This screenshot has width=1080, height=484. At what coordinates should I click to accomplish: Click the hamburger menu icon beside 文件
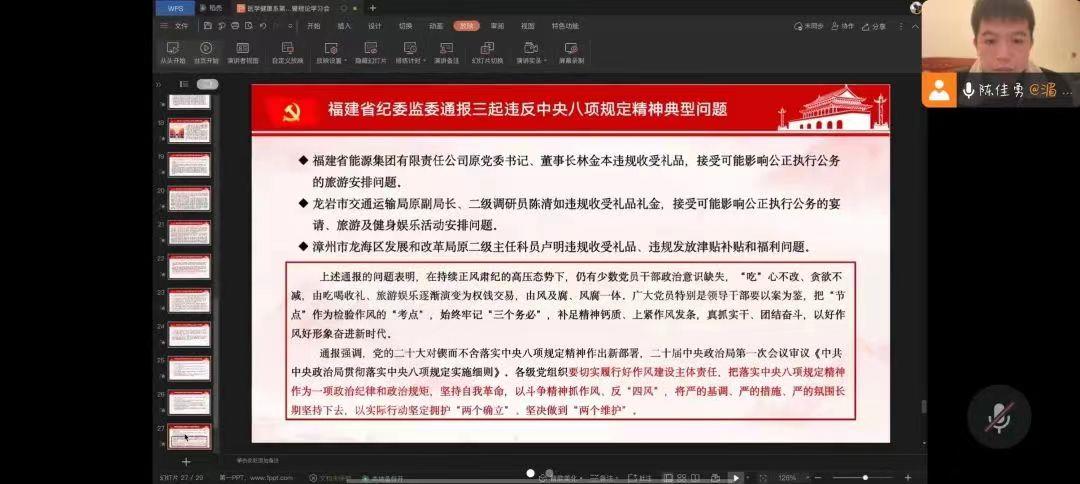pos(164,26)
